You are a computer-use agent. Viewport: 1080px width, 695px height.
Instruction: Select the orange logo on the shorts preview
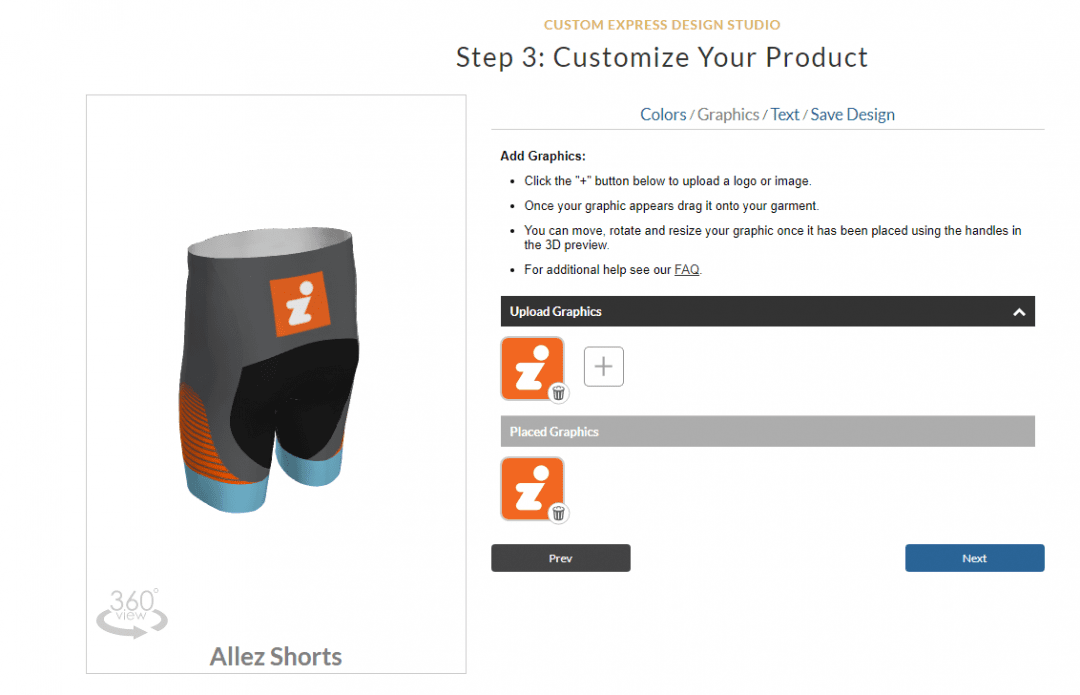(x=300, y=304)
